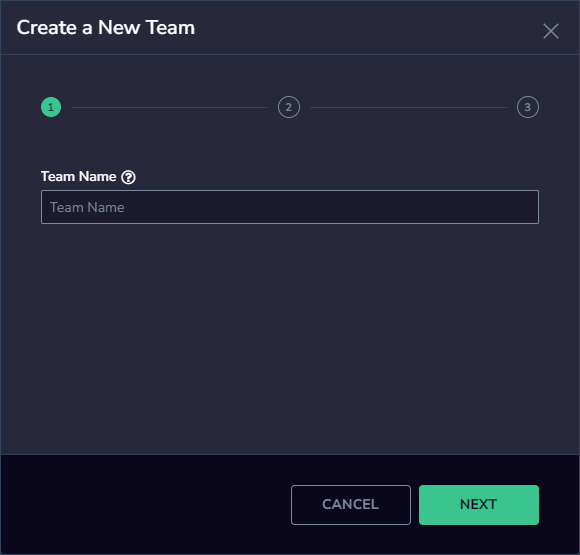580x555 pixels.
Task: Abort team creation via CANCEL
Action: click(x=351, y=505)
